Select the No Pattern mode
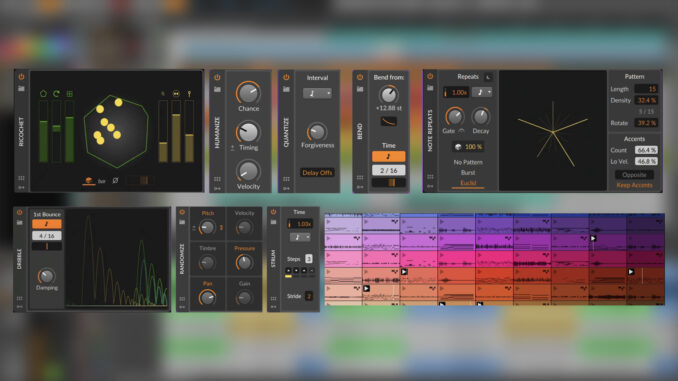The height and width of the screenshot is (381, 678). click(468, 162)
